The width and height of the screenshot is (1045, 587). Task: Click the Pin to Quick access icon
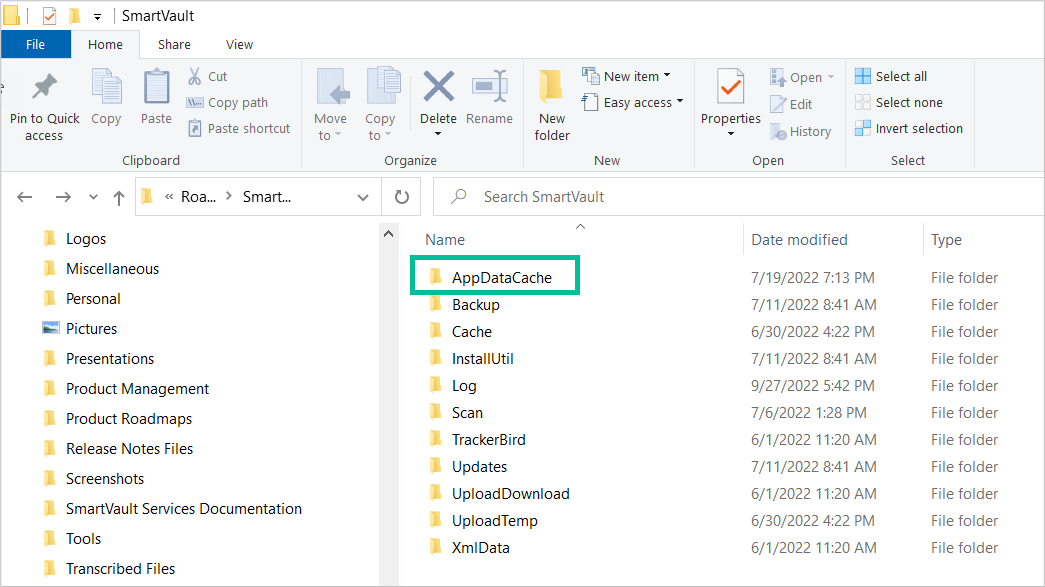tap(44, 88)
